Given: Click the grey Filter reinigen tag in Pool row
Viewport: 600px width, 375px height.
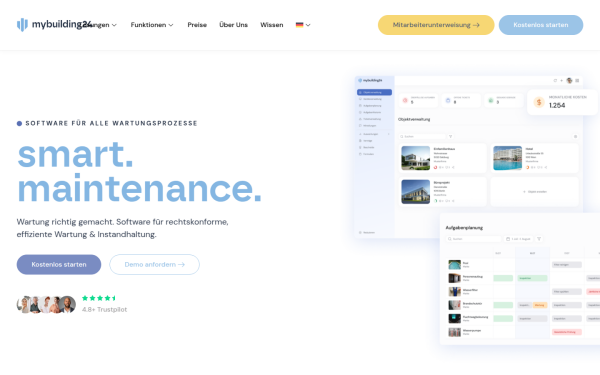Looking at the screenshot, I should (x=567, y=264).
